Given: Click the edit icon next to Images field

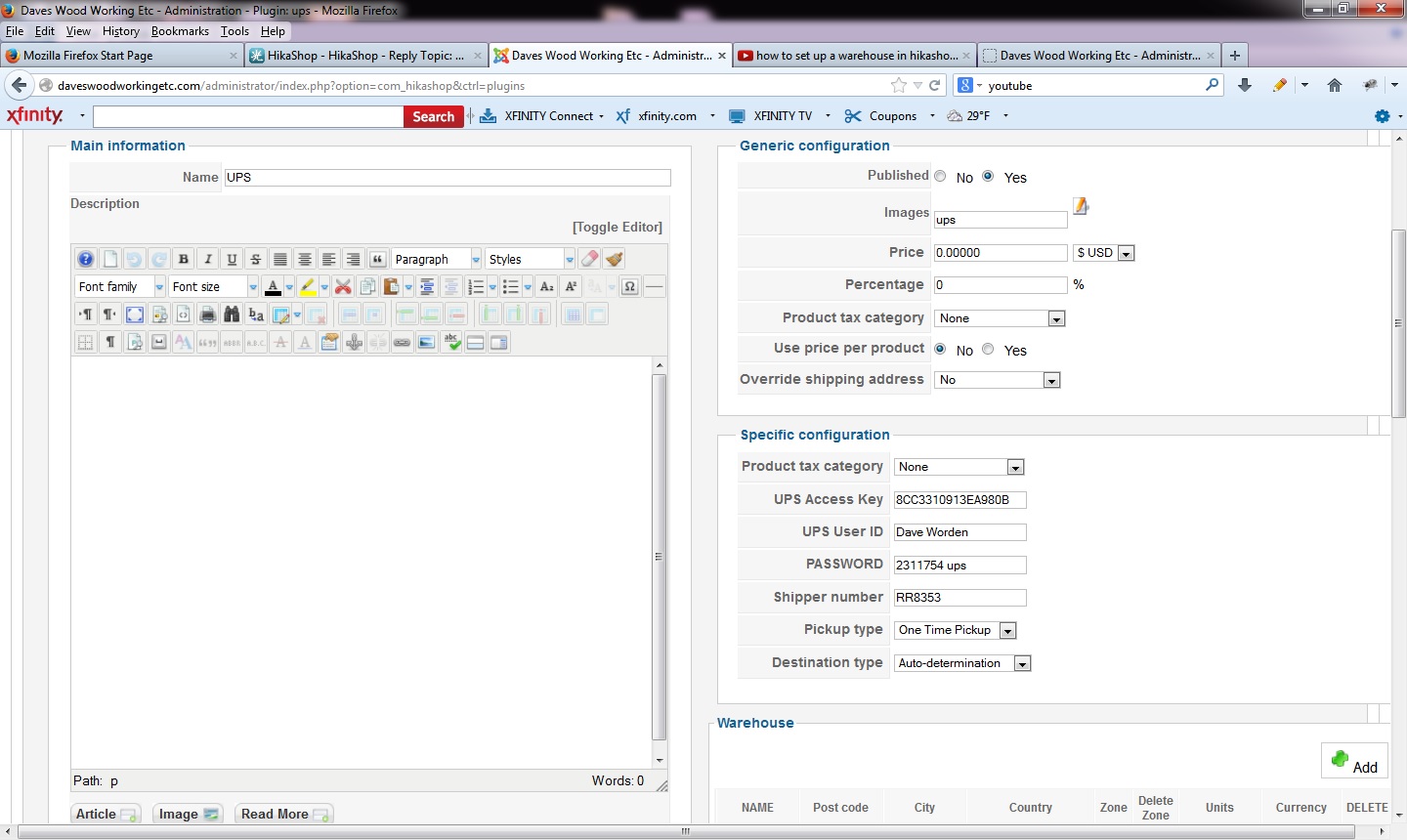Looking at the screenshot, I should click(x=1081, y=206).
